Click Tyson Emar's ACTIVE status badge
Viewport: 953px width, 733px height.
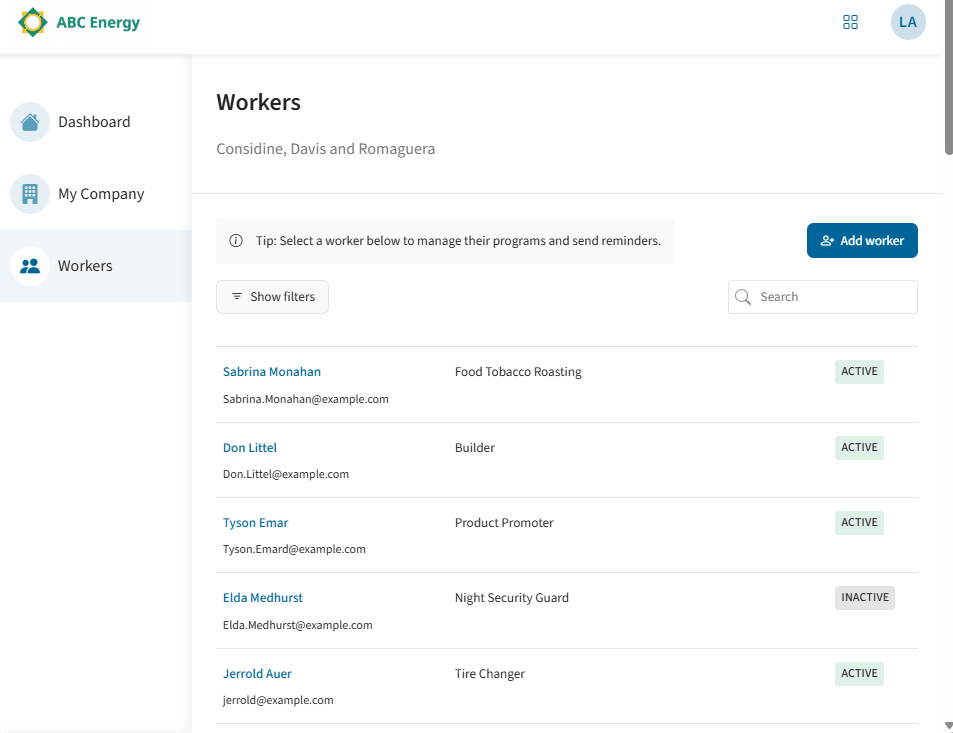pyautogui.click(x=859, y=523)
